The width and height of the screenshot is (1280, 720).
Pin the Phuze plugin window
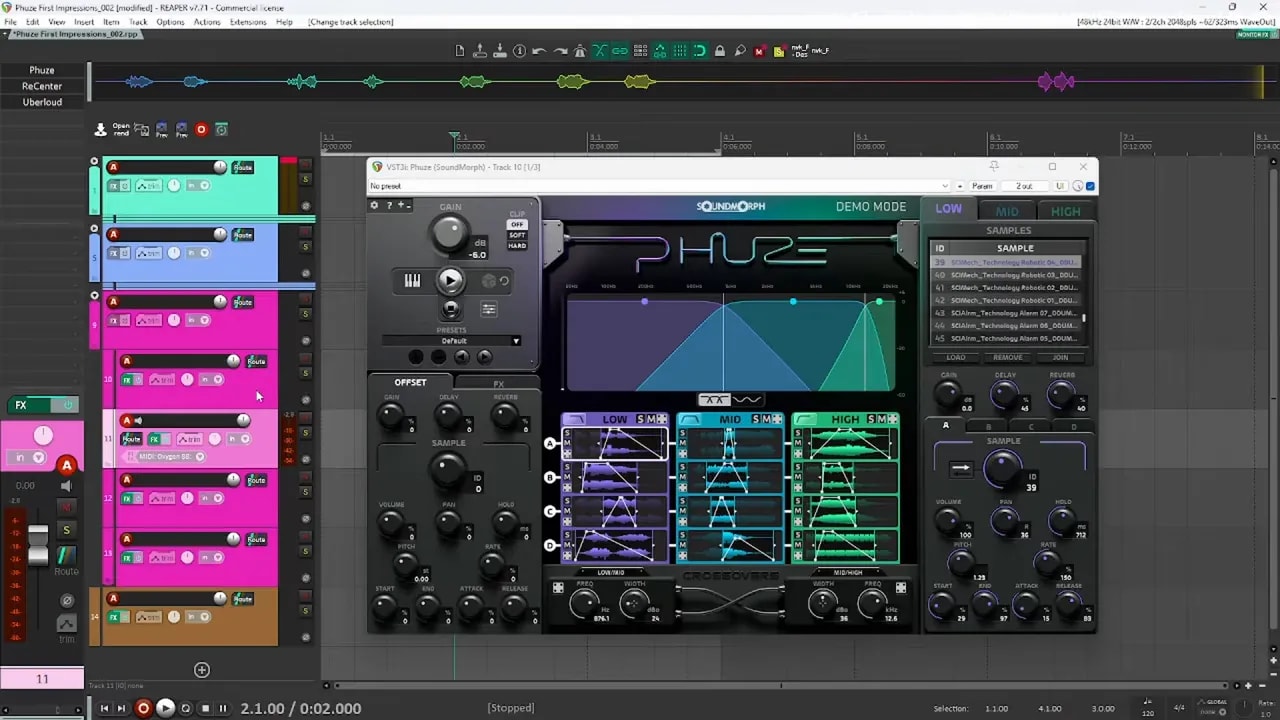click(x=994, y=166)
